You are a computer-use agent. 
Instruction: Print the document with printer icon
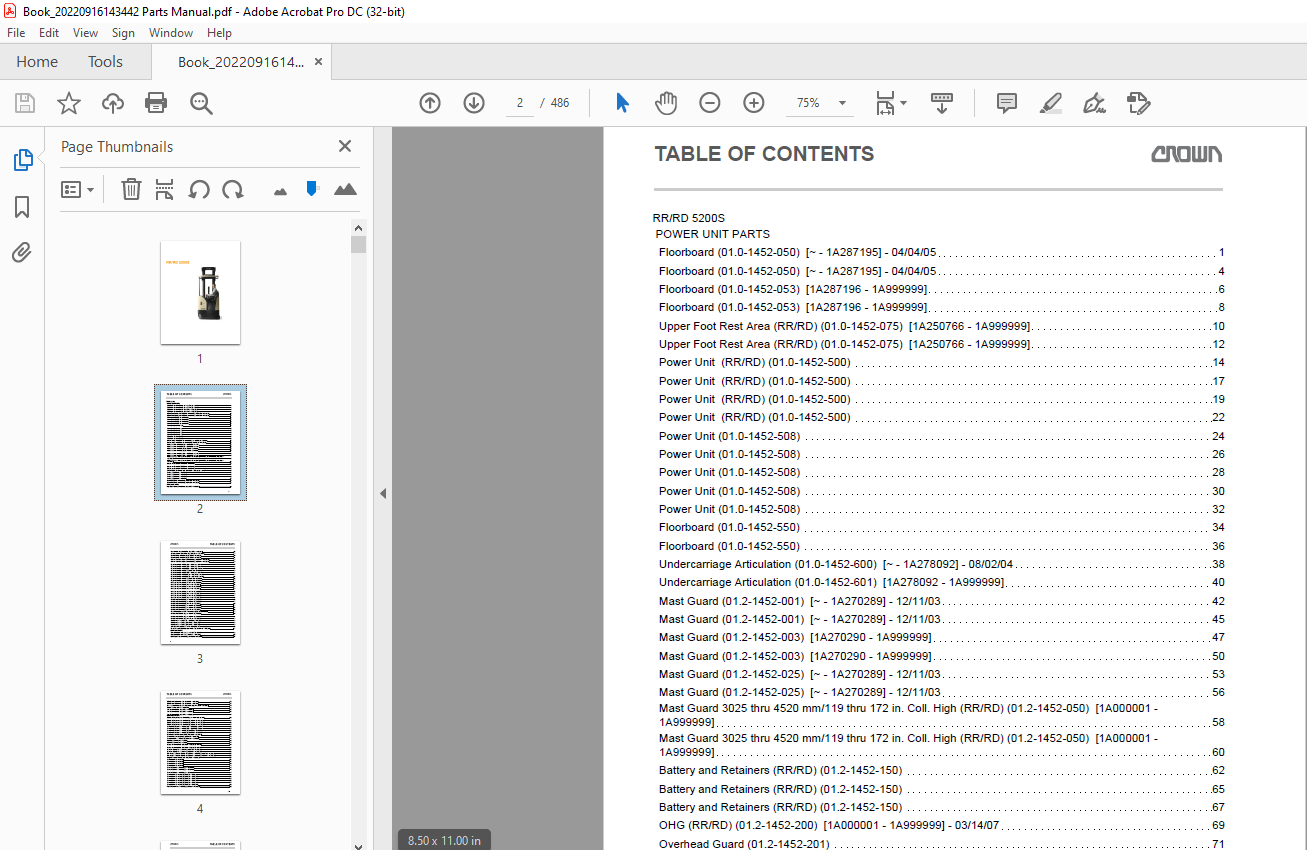coord(156,103)
